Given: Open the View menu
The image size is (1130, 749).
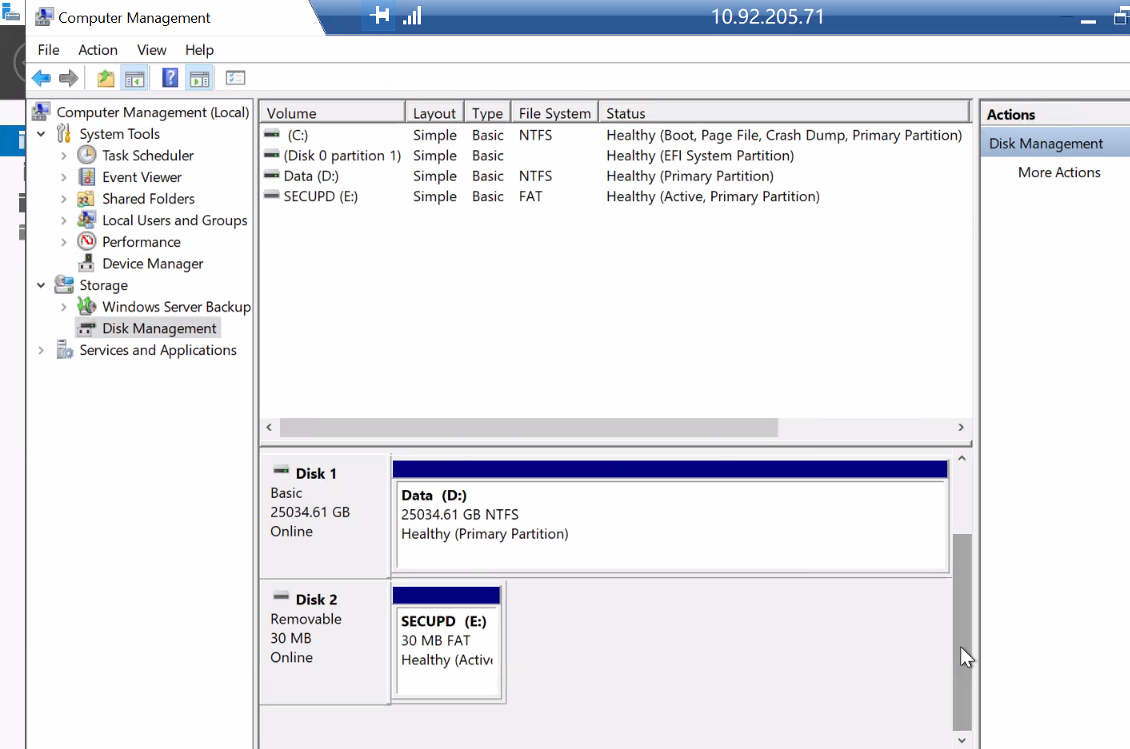Looking at the screenshot, I should tap(151, 50).
